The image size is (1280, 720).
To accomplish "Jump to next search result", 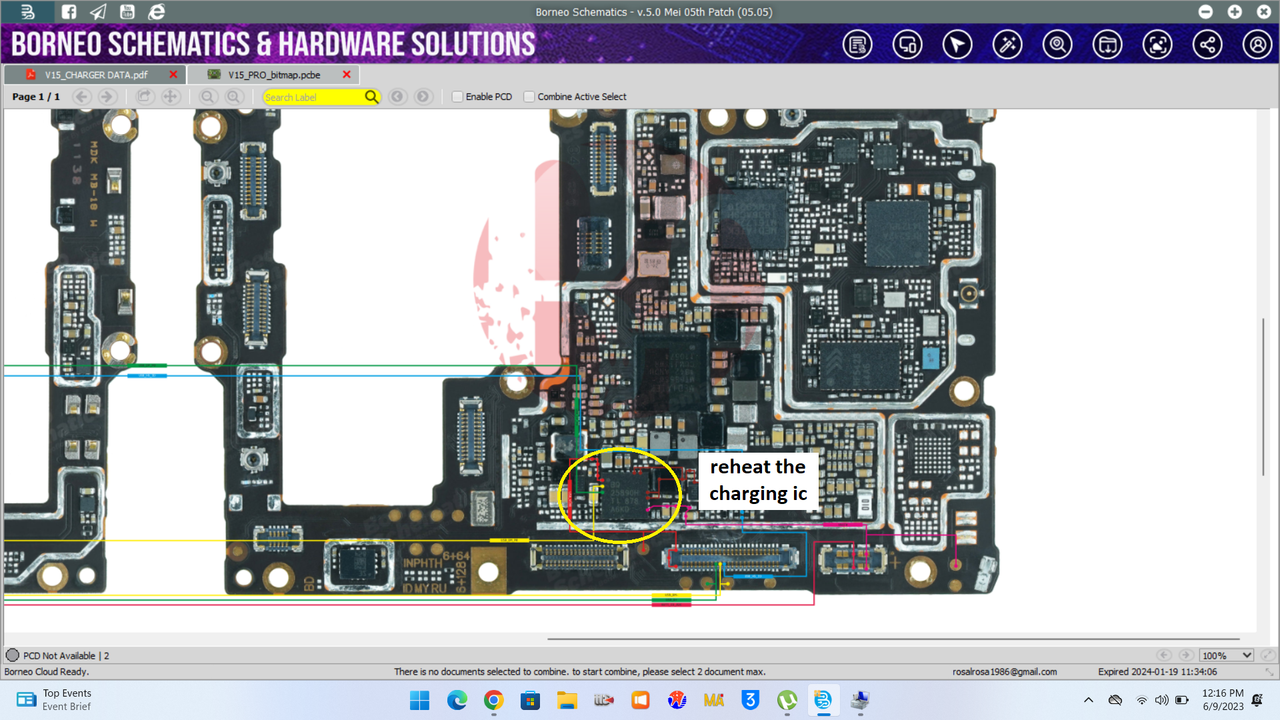I will (424, 97).
